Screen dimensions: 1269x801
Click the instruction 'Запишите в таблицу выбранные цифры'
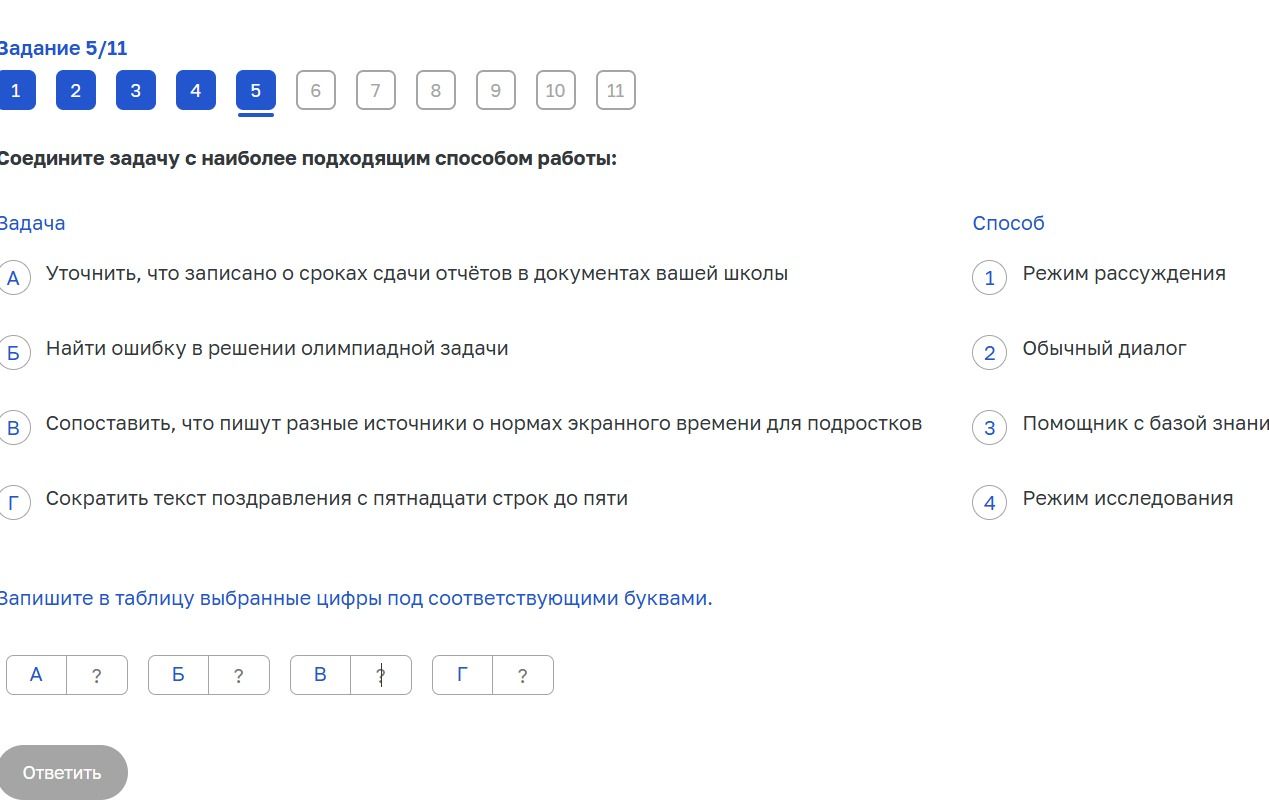pyautogui.click(x=355, y=599)
